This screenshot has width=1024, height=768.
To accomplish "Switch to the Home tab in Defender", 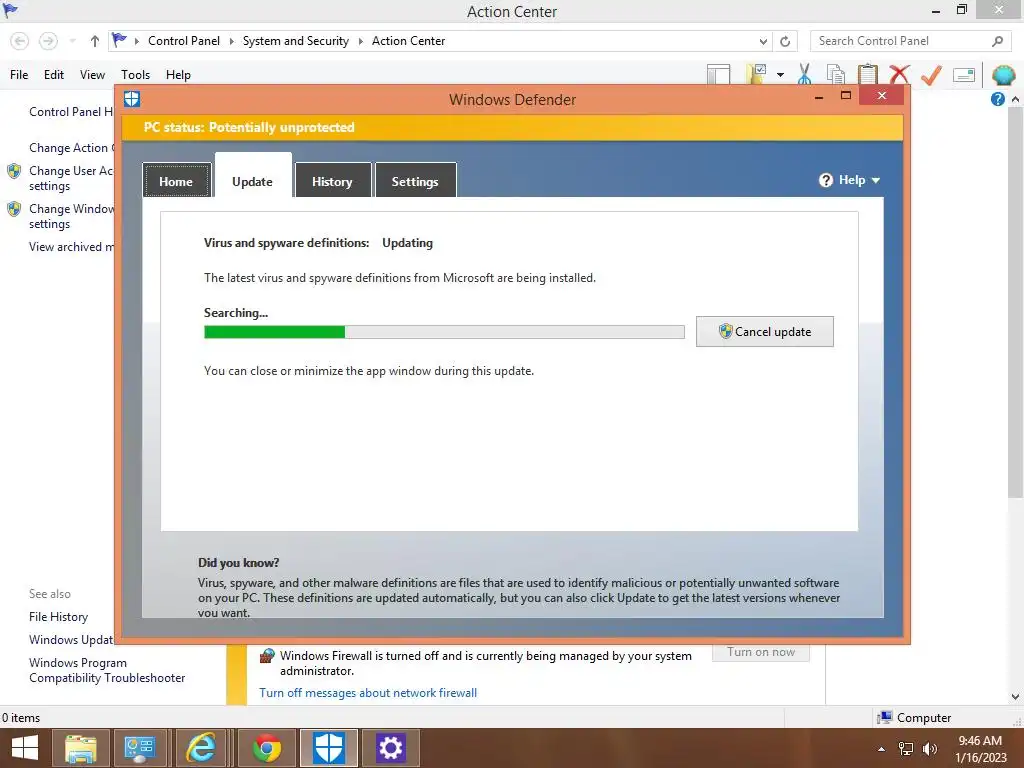I will pyautogui.click(x=176, y=180).
